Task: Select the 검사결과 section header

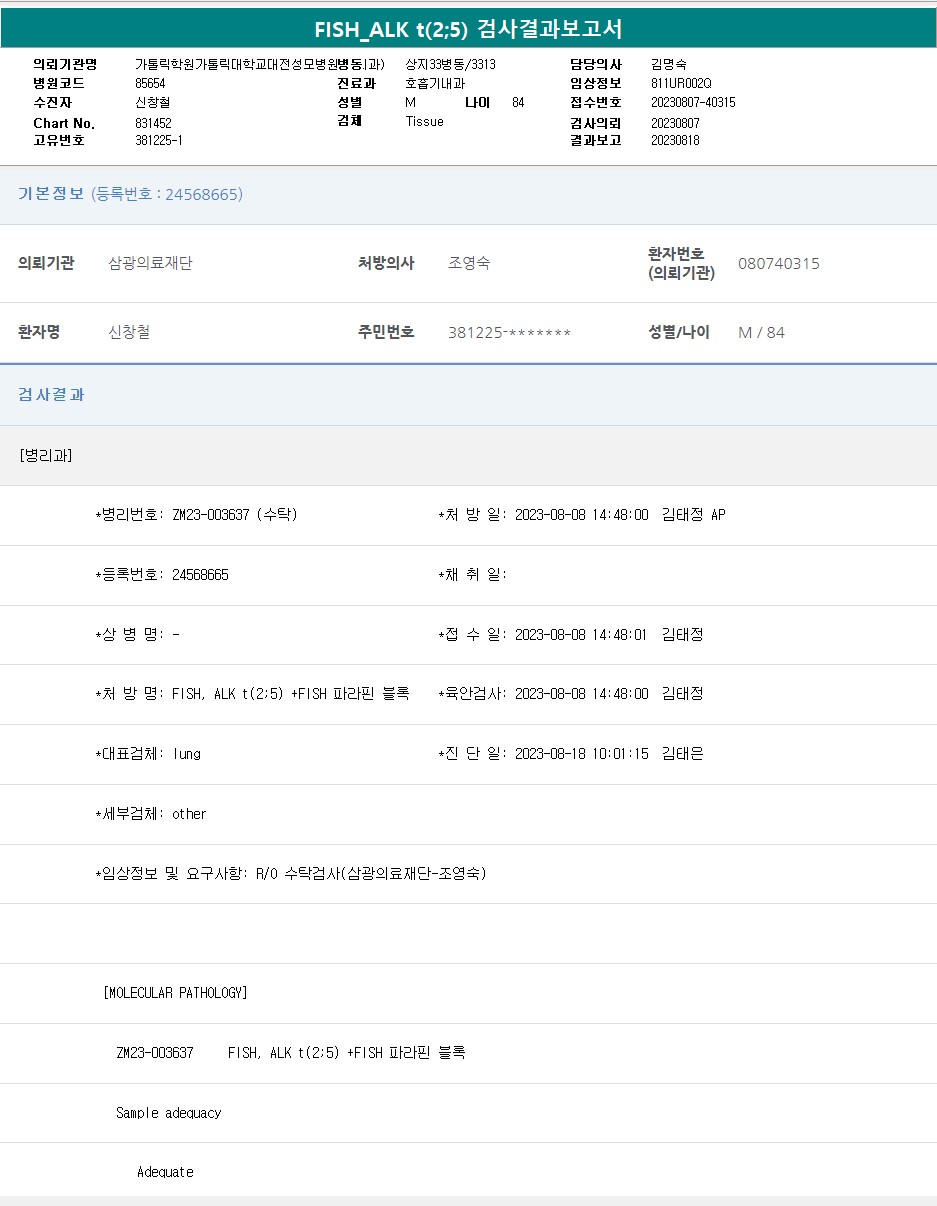Action: point(51,394)
